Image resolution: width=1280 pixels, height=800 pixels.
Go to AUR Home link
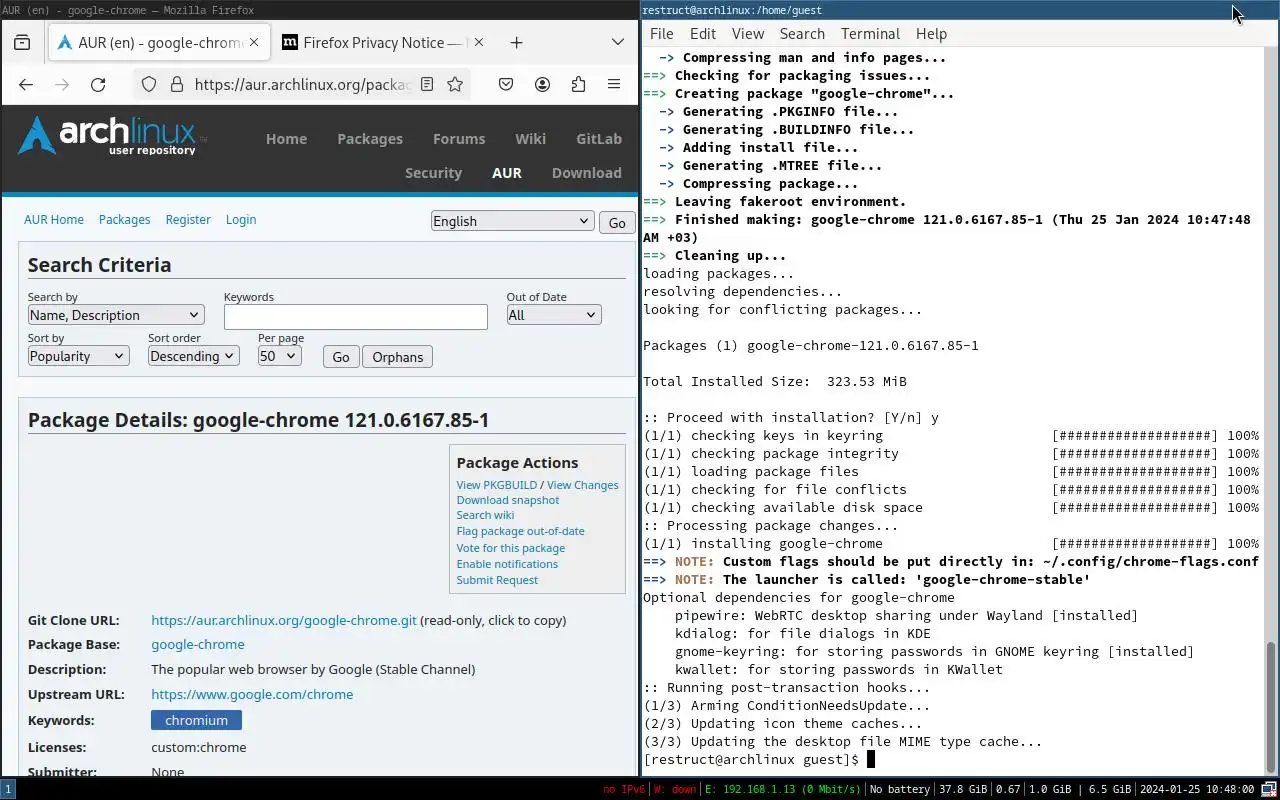pos(54,219)
